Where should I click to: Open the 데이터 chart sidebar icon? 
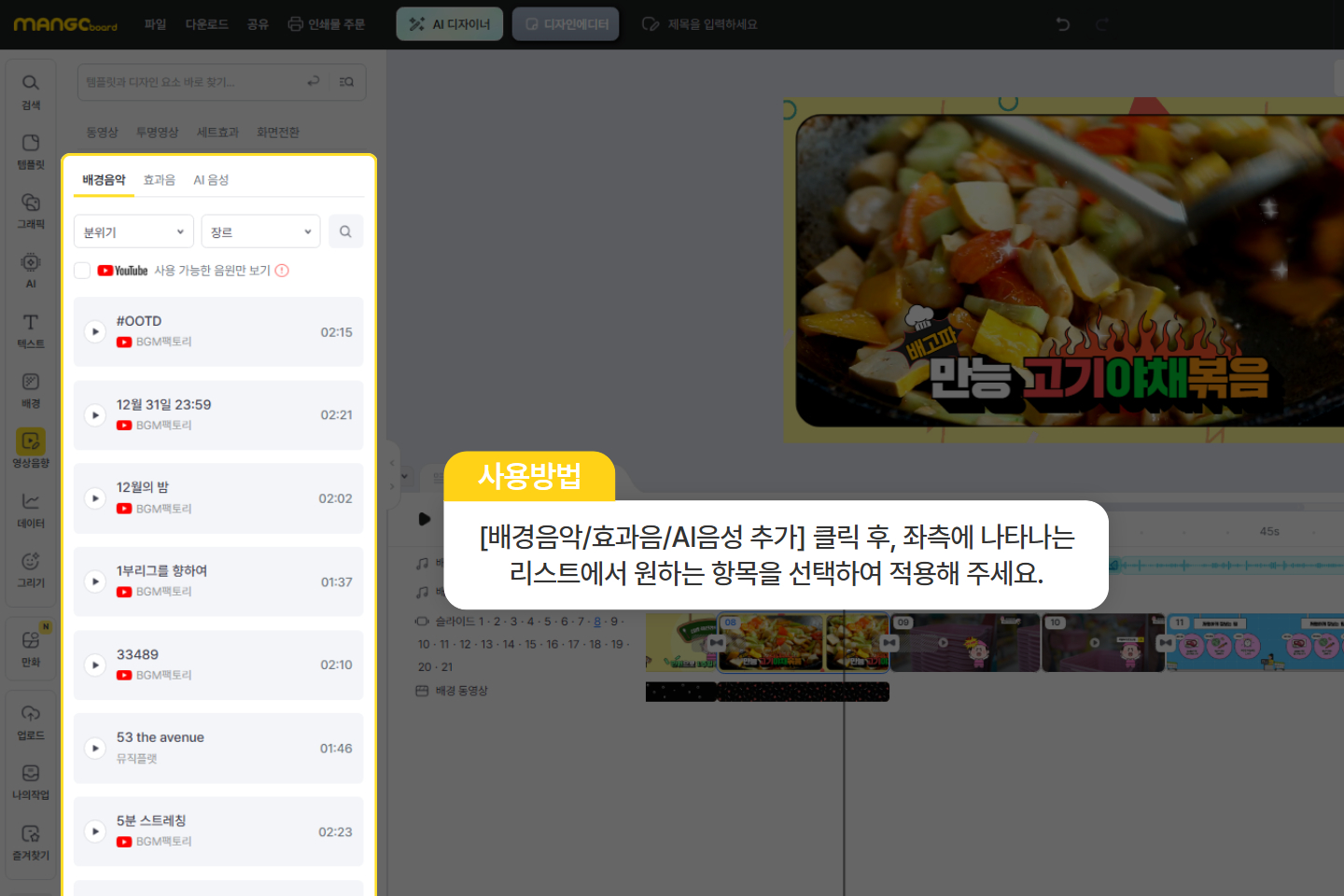[x=31, y=509]
